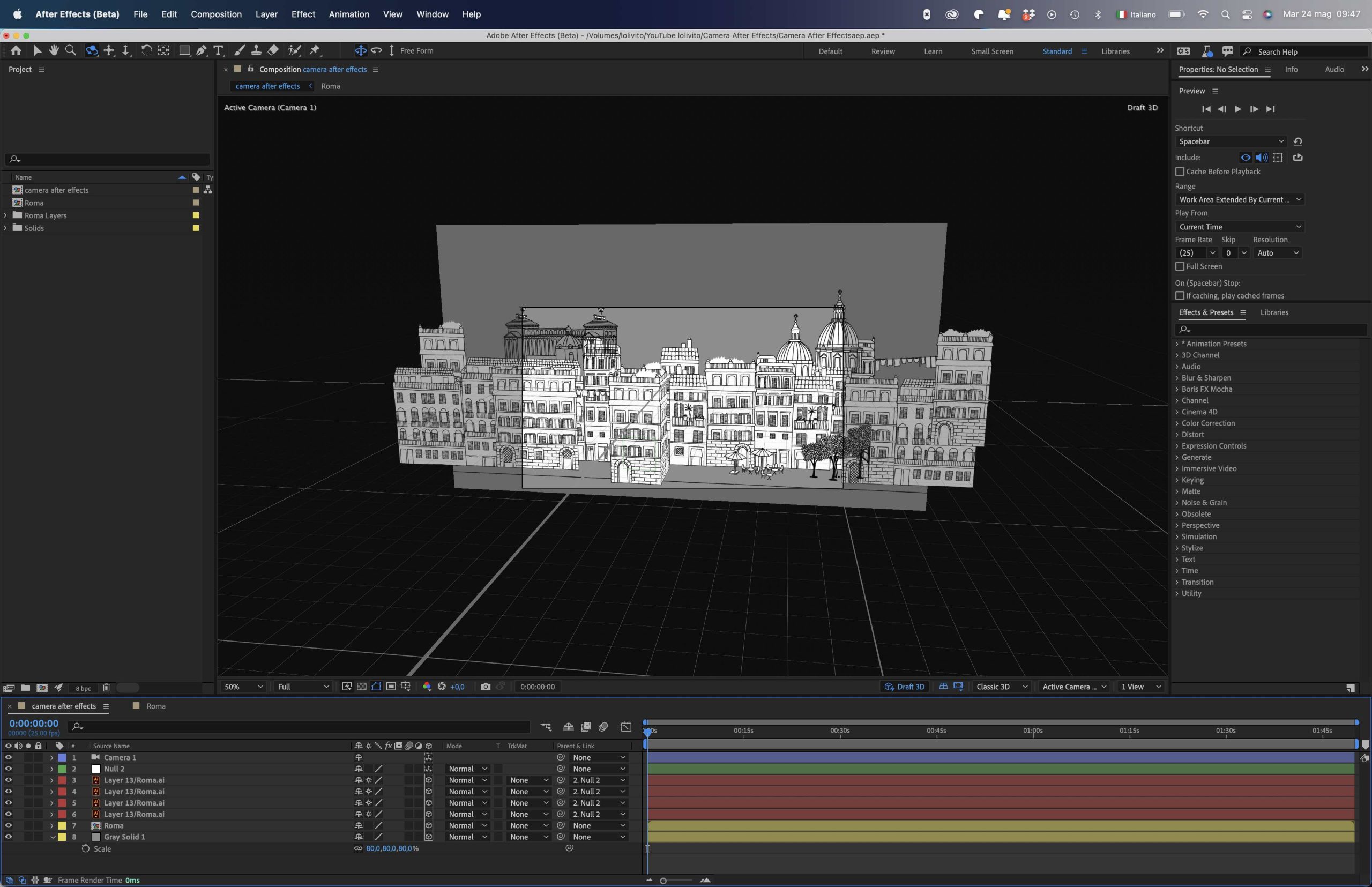Select the Zoom magnifier tool
The width and height of the screenshot is (1372, 887).
70,51
